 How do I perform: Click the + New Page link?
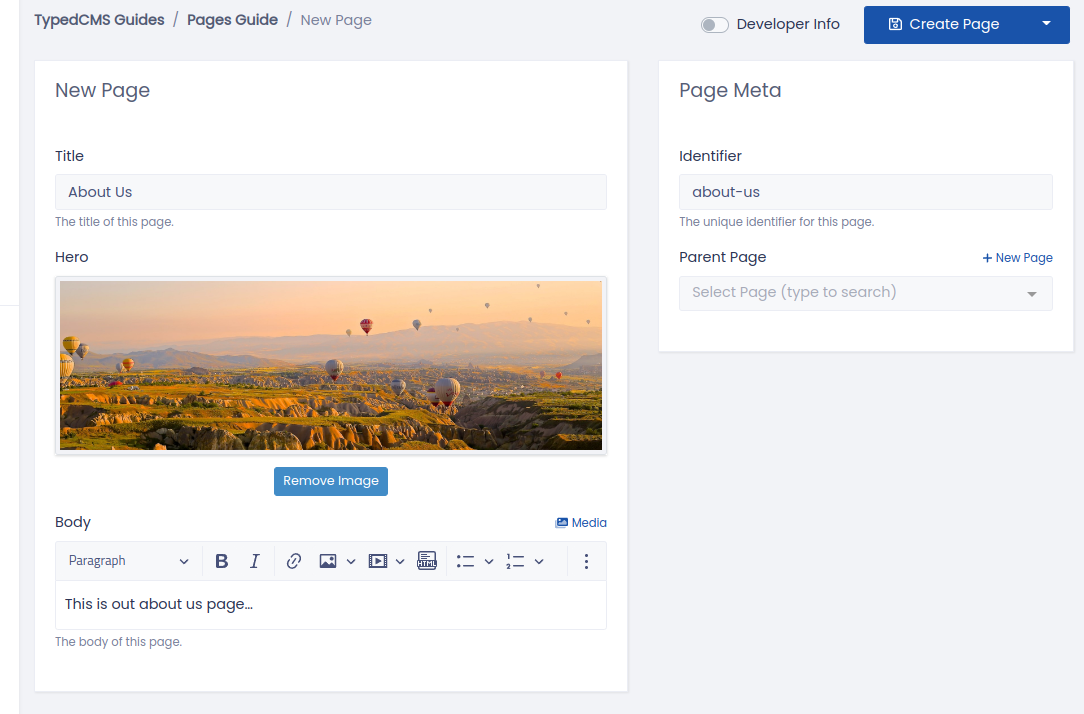(1017, 258)
